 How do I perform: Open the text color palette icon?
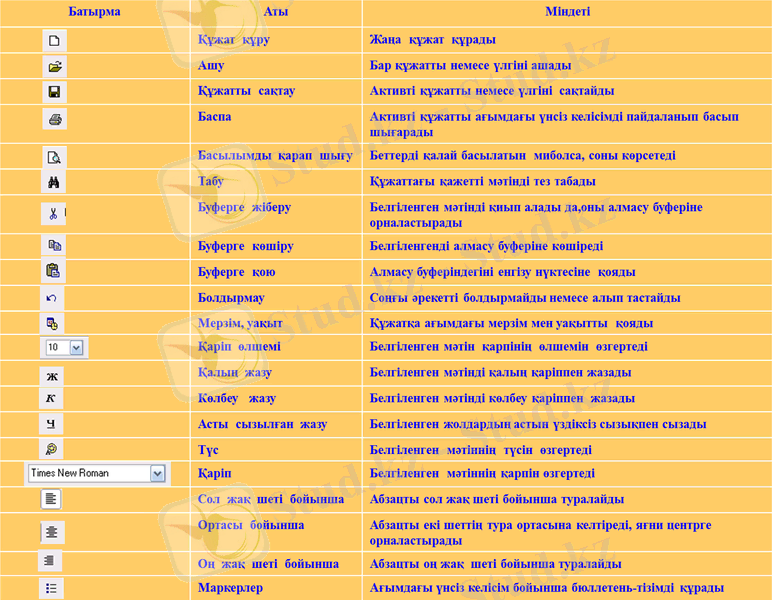pyautogui.click(x=51, y=449)
